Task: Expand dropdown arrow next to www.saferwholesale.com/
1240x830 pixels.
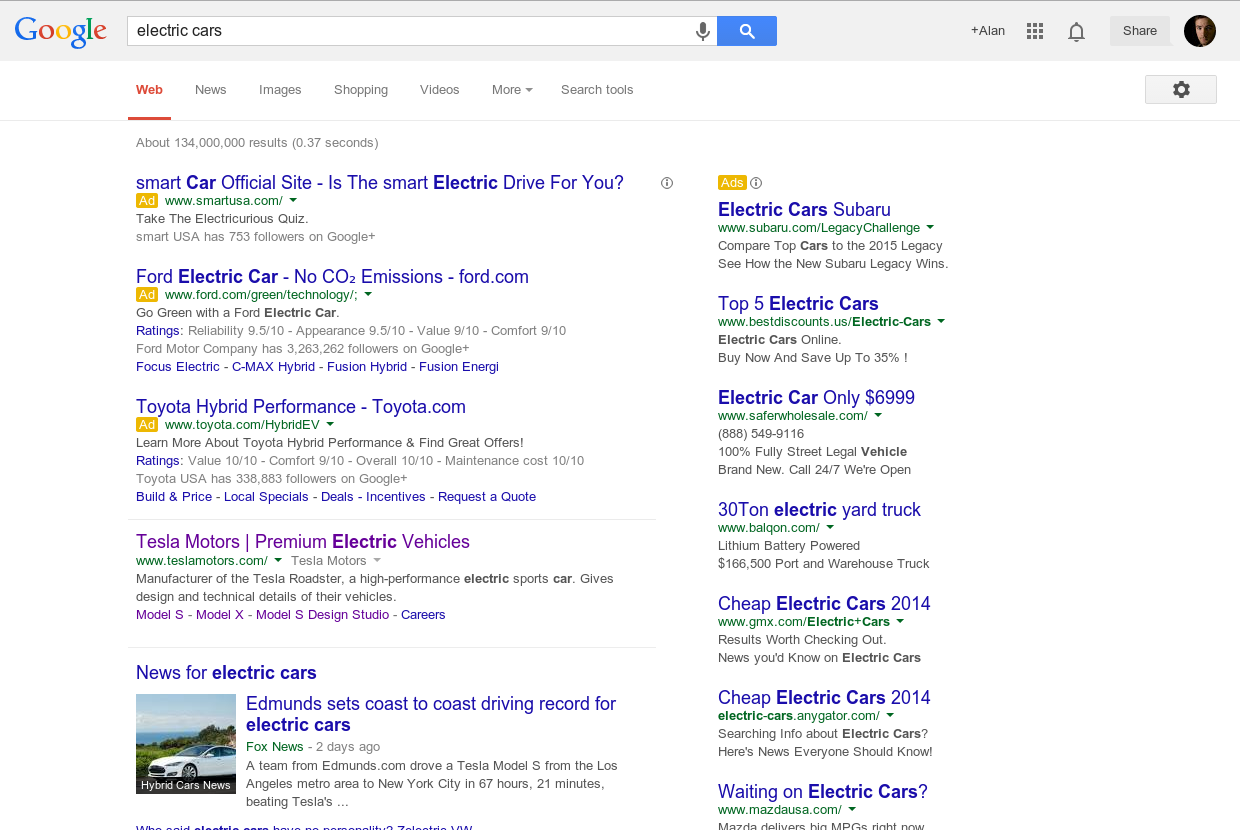Action: (878, 416)
